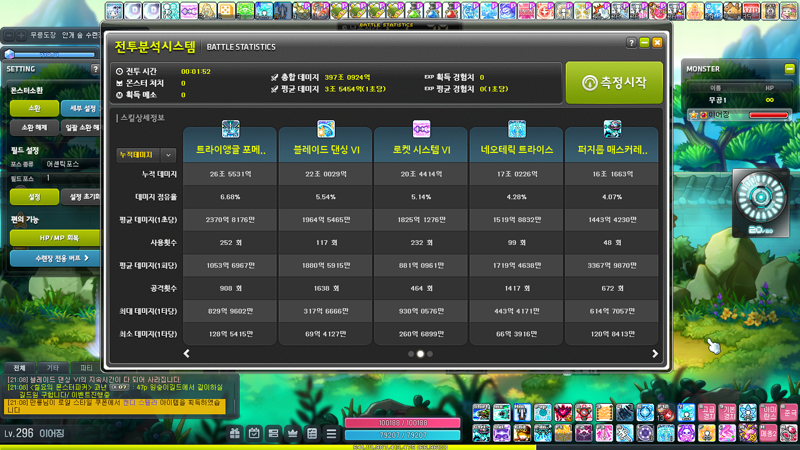Click the 5.54% damage share cell
This screenshot has width=800, height=450.
[x=326, y=197]
